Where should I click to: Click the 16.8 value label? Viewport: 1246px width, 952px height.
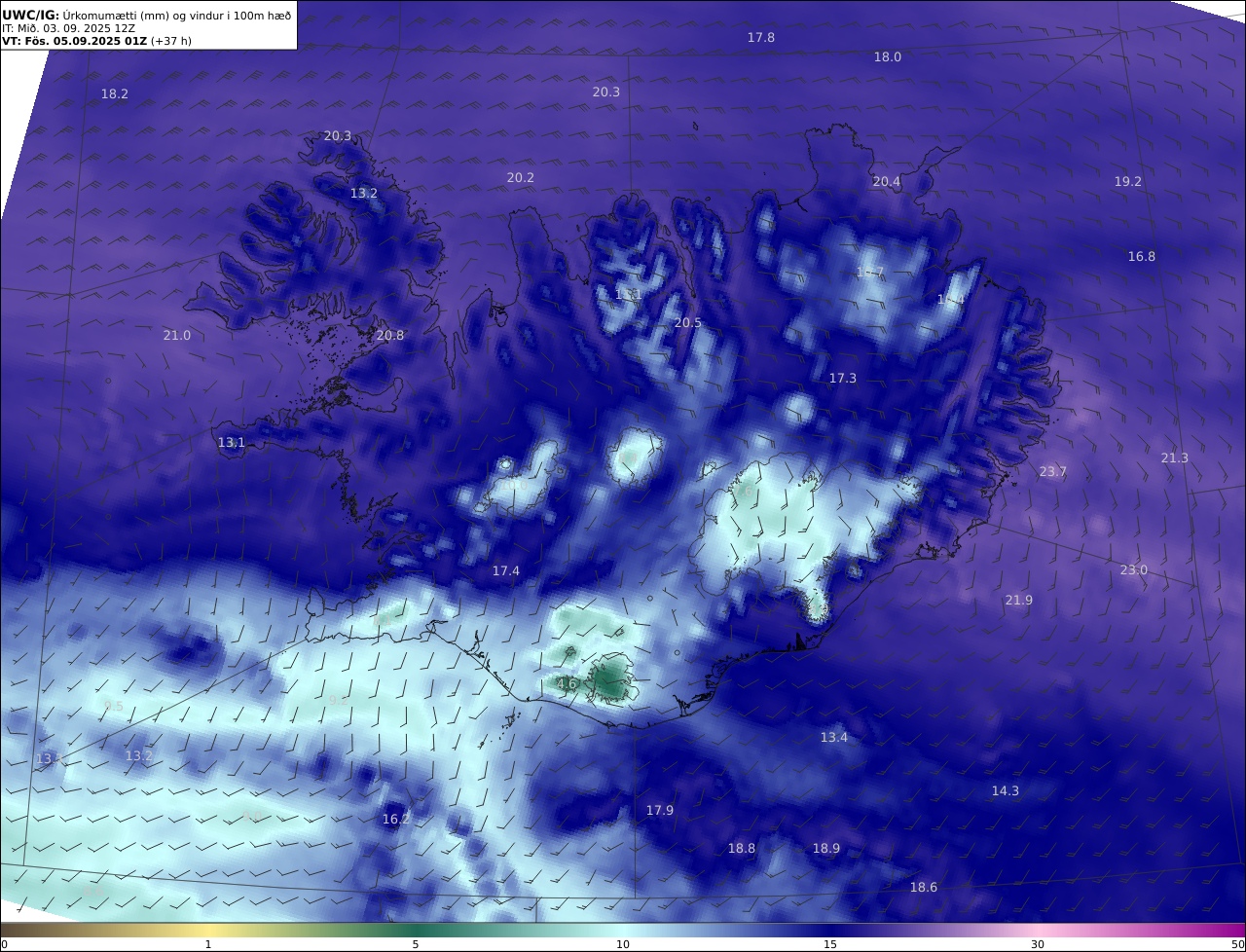point(1142,256)
